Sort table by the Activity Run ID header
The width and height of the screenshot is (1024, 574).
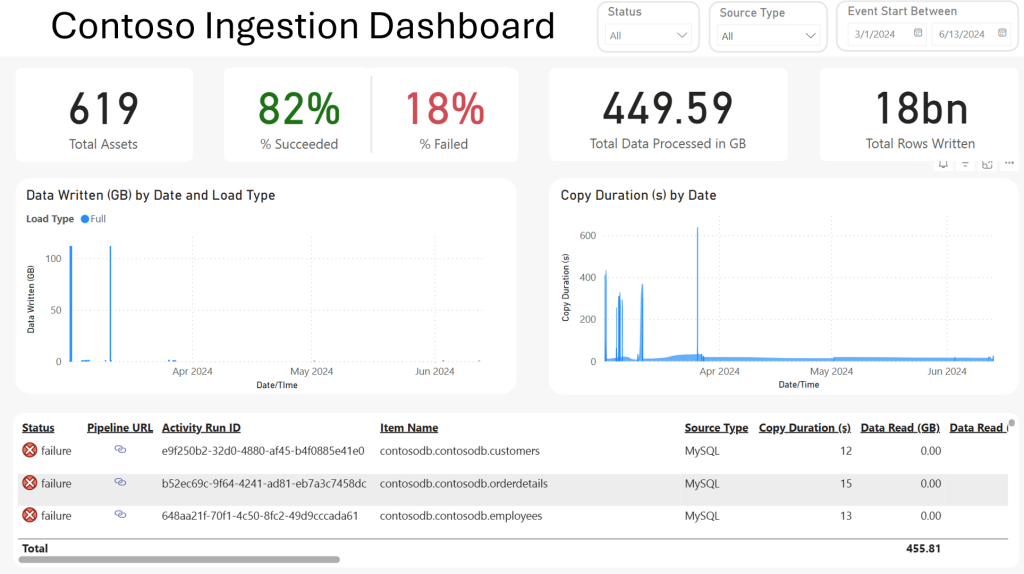pyautogui.click(x=201, y=428)
